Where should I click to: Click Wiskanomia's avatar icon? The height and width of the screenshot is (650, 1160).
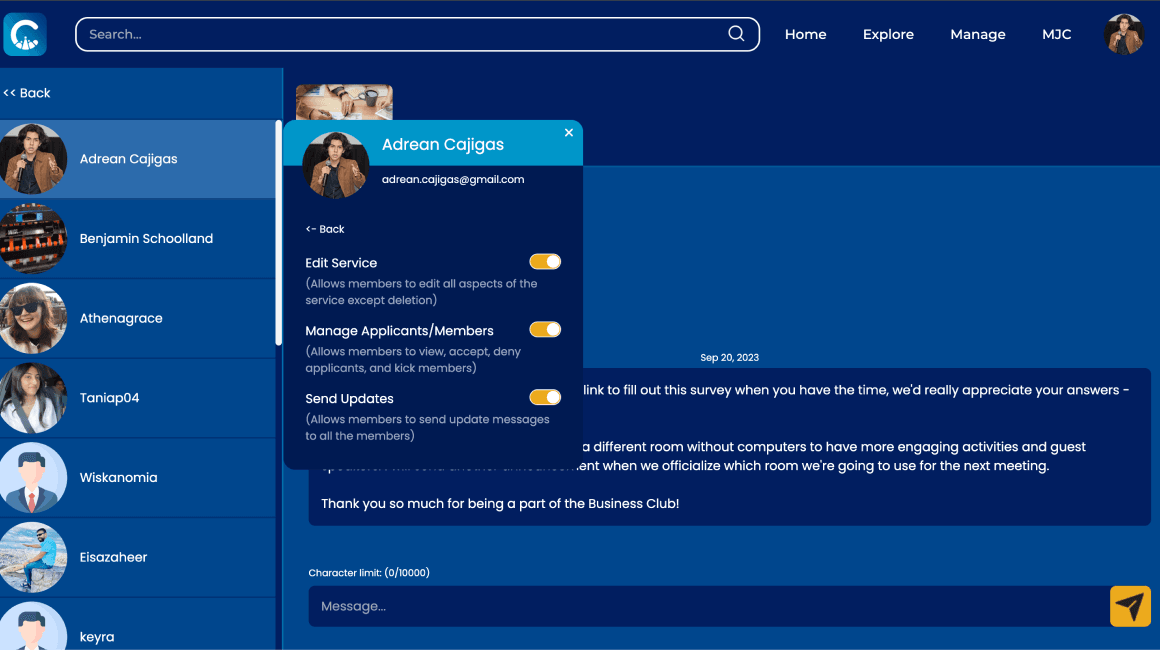[x=33, y=478]
